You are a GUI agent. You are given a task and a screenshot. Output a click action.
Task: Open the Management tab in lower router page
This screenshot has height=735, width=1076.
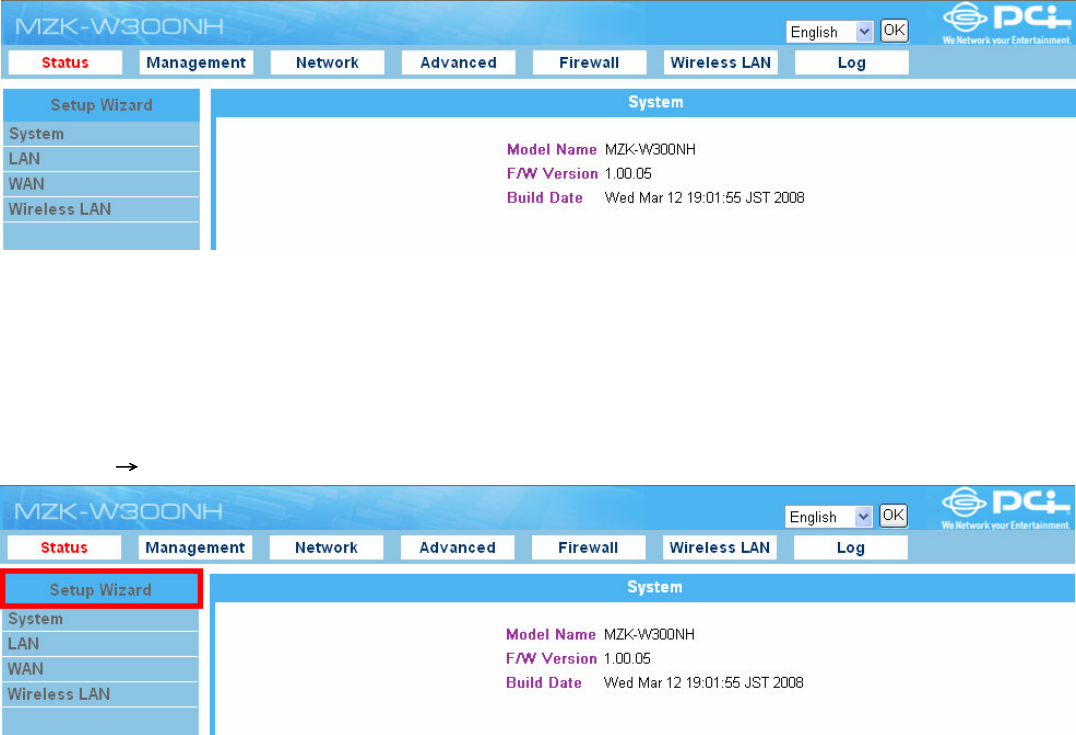196,548
